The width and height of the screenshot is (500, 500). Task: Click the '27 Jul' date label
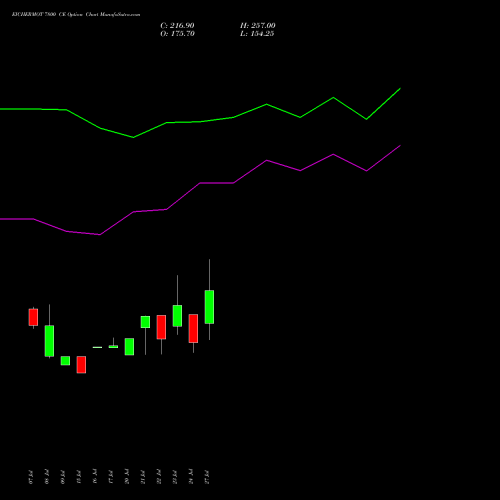(x=207, y=477)
